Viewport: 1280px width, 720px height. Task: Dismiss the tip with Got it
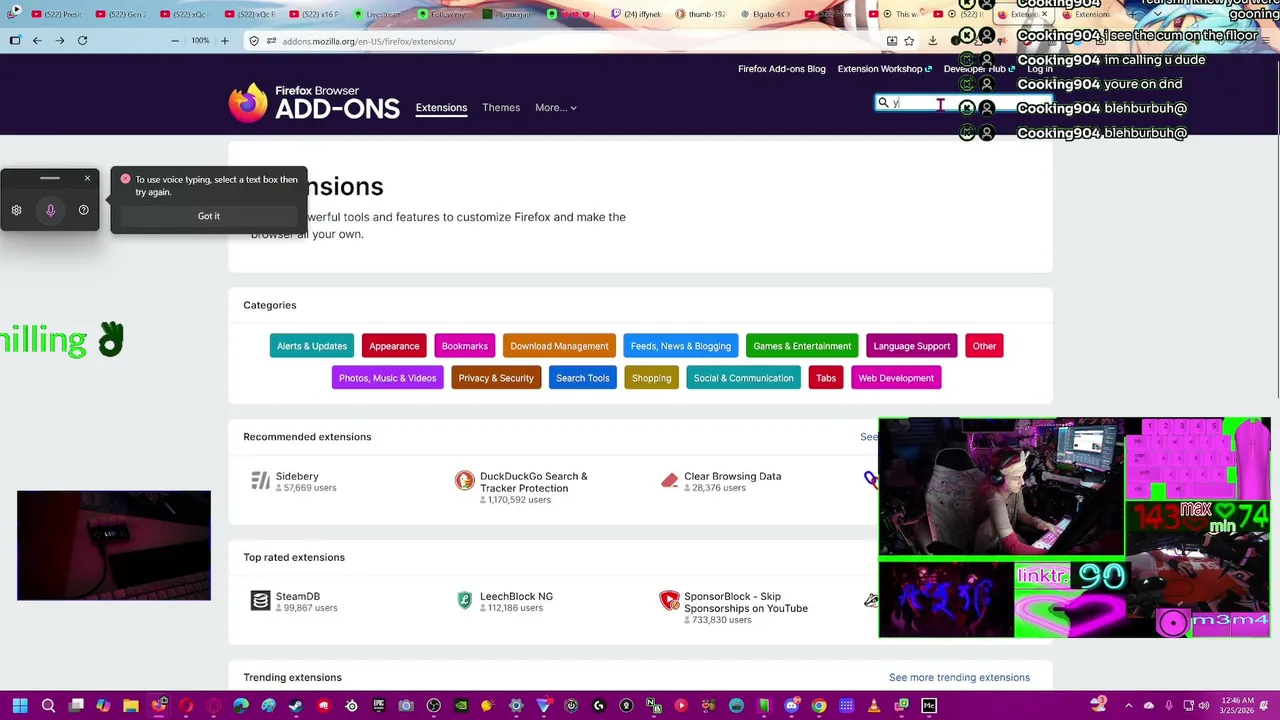click(208, 216)
